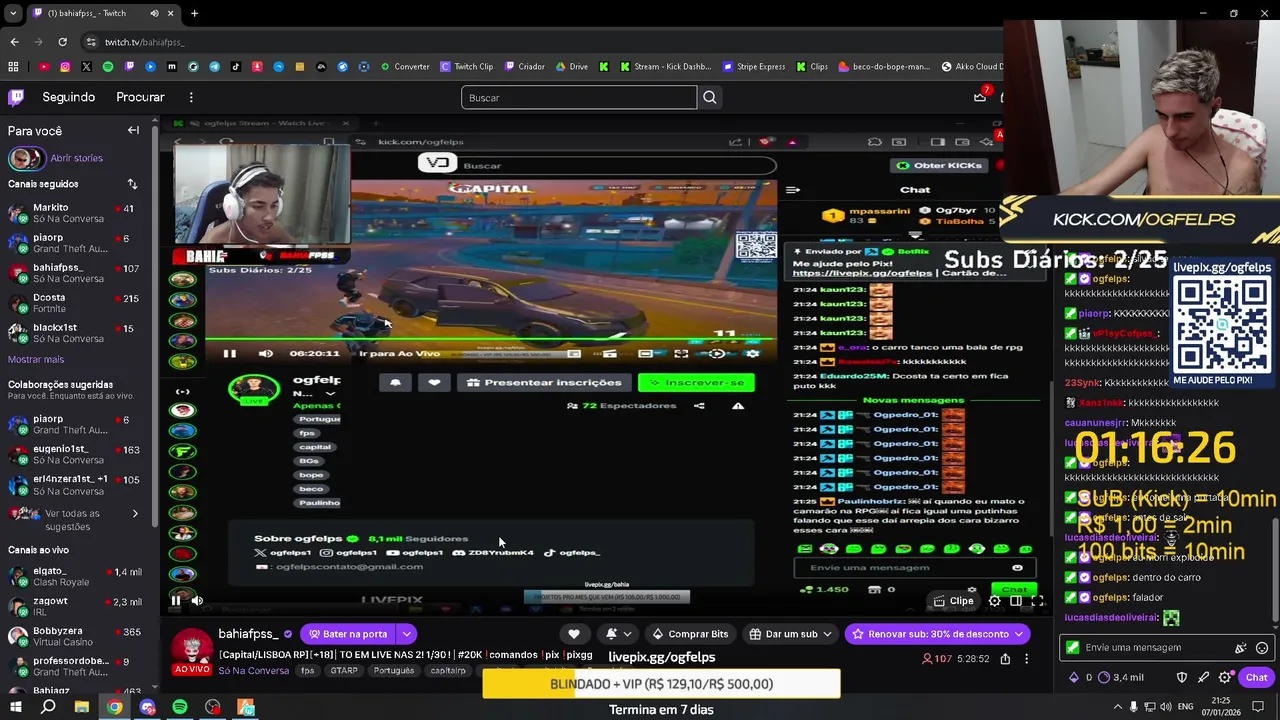The height and width of the screenshot is (720, 1280).
Task: Toggle theatre mode in player
Action: click(x=1016, y=601)
